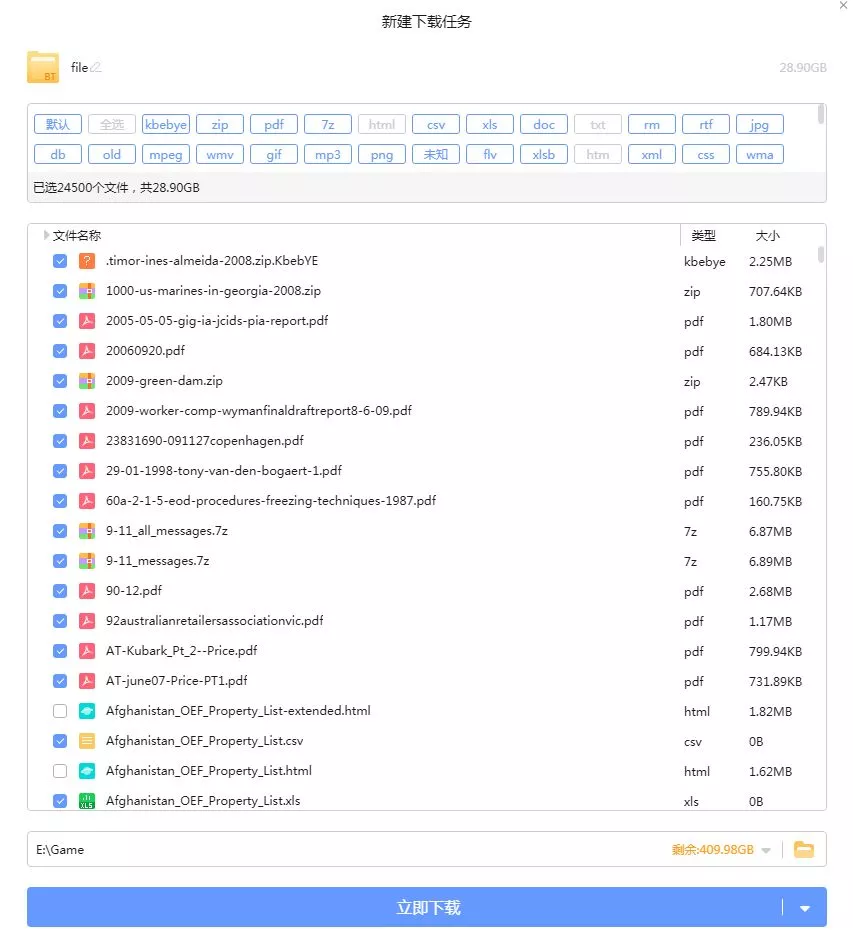Open the browse folder icon for download path

[803, 850]
